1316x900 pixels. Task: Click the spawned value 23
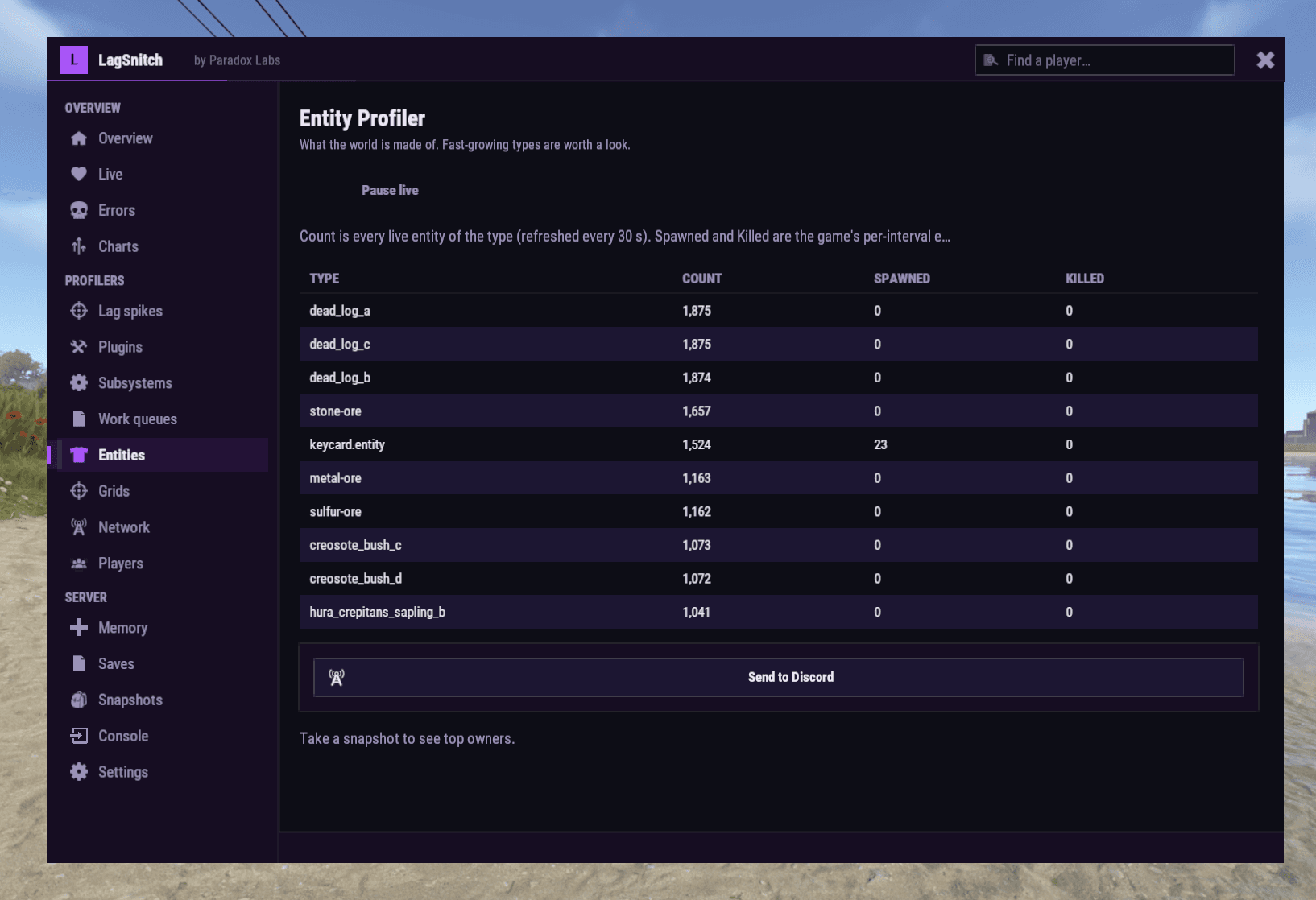[880, 444]
